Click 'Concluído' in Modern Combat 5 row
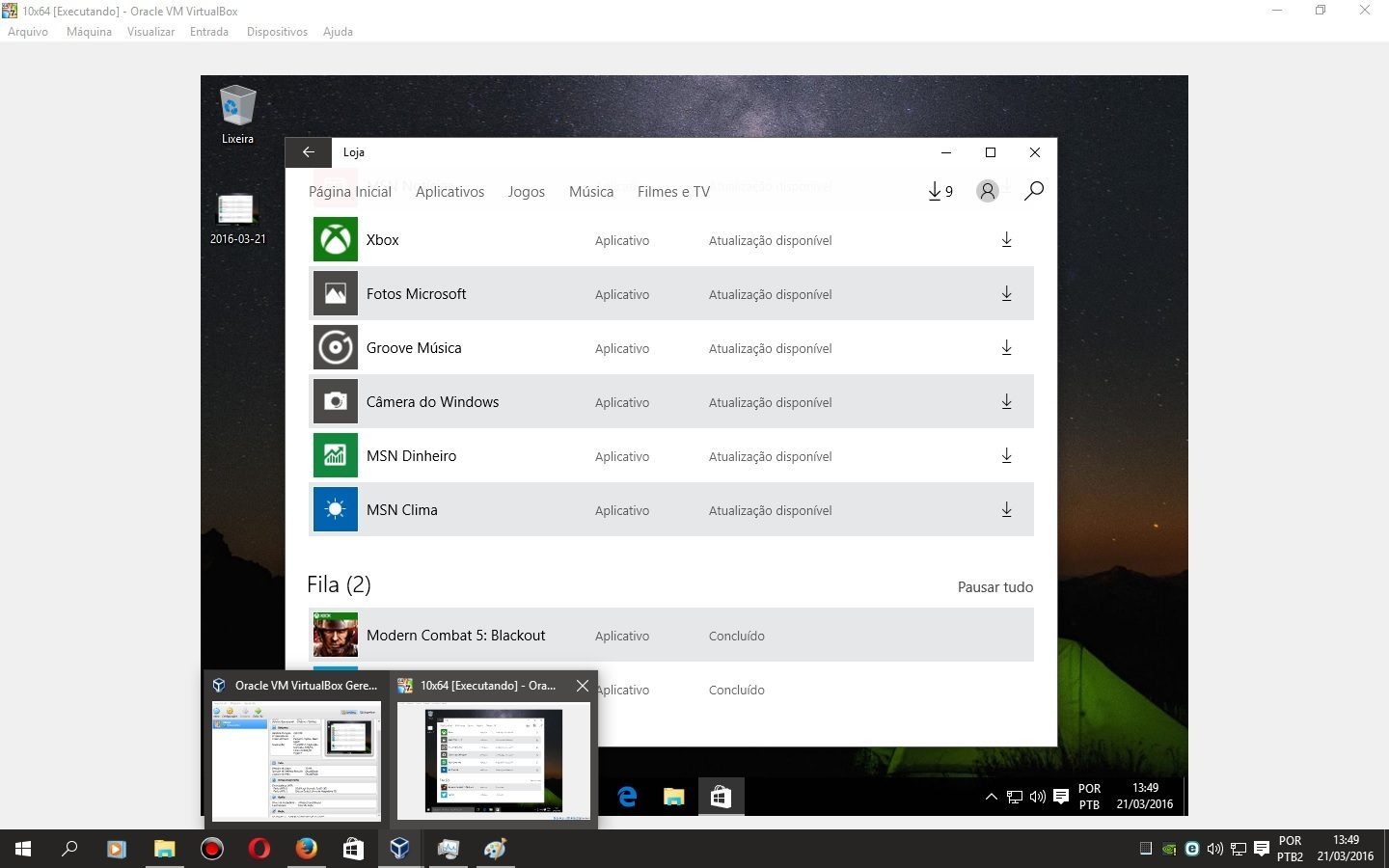 click(737, 636)
